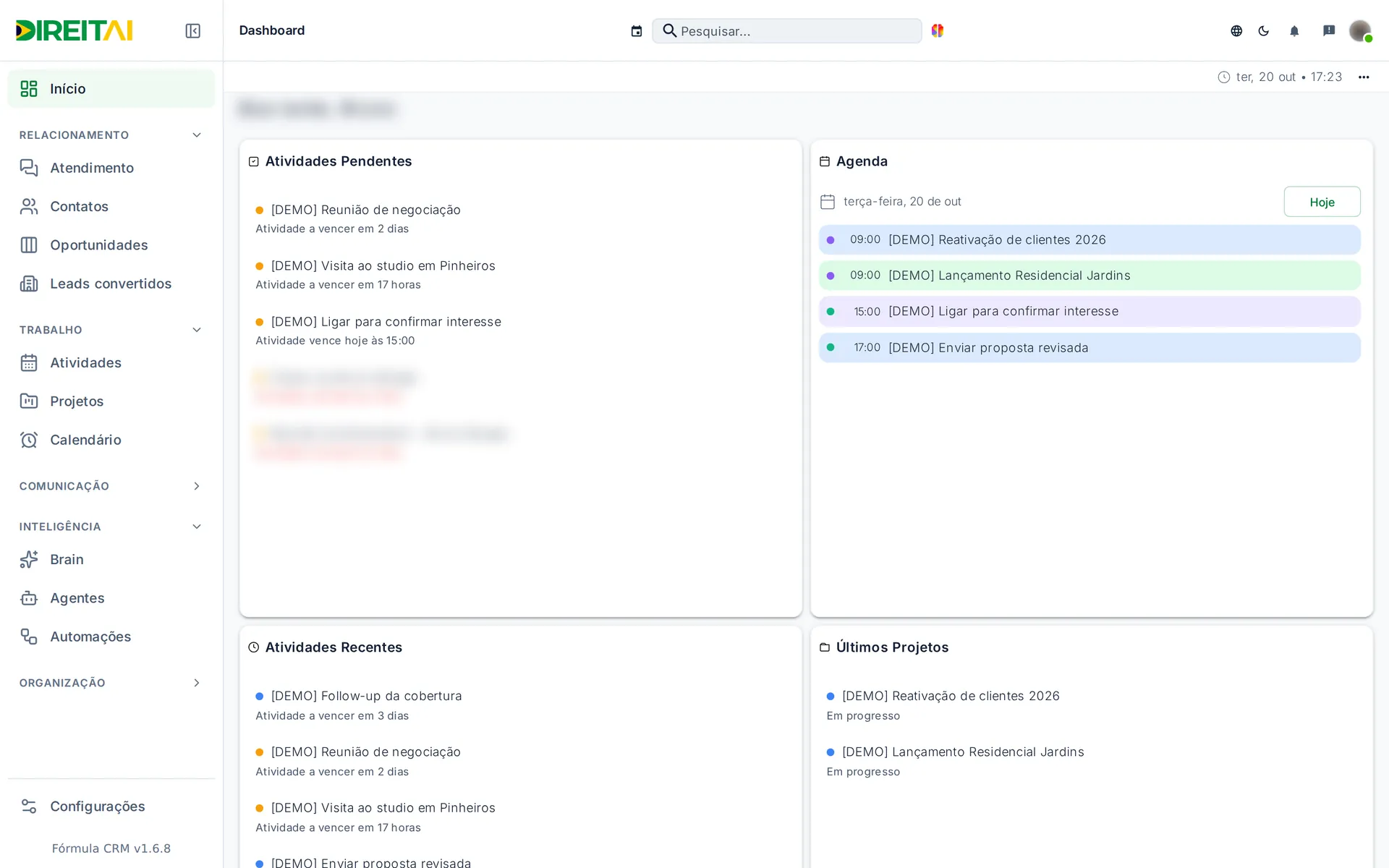Click in the Pesquisar search field
Screen dimensions: 1389x868
point(787,31)
